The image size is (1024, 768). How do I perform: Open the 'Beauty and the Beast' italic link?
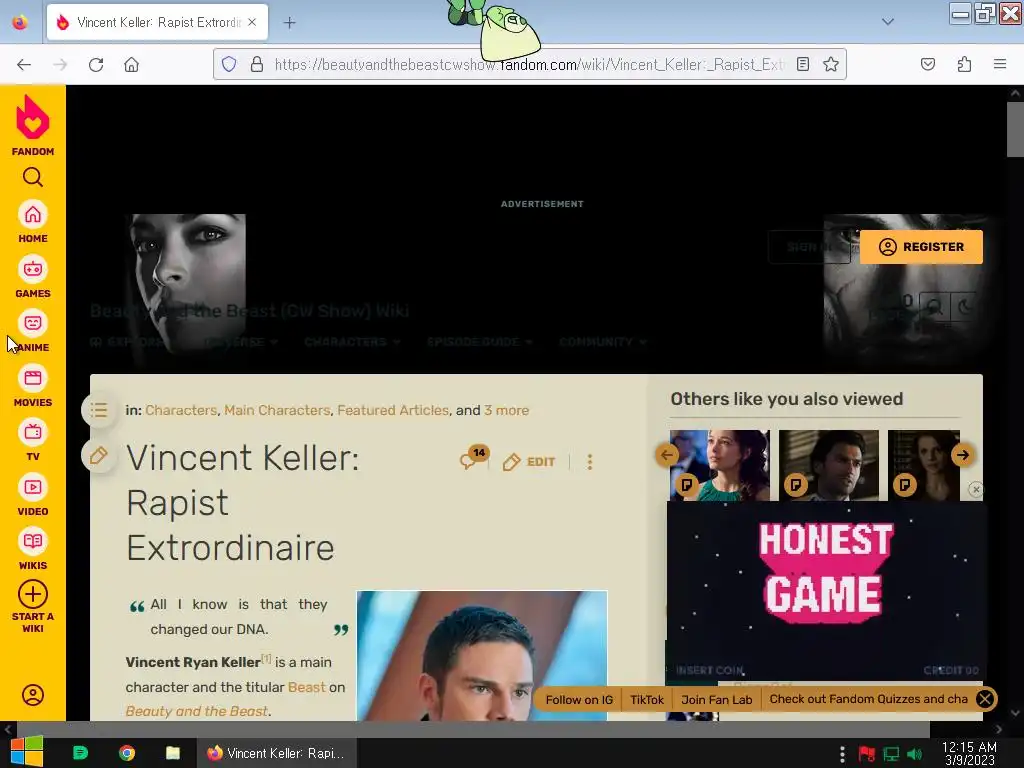197,711
